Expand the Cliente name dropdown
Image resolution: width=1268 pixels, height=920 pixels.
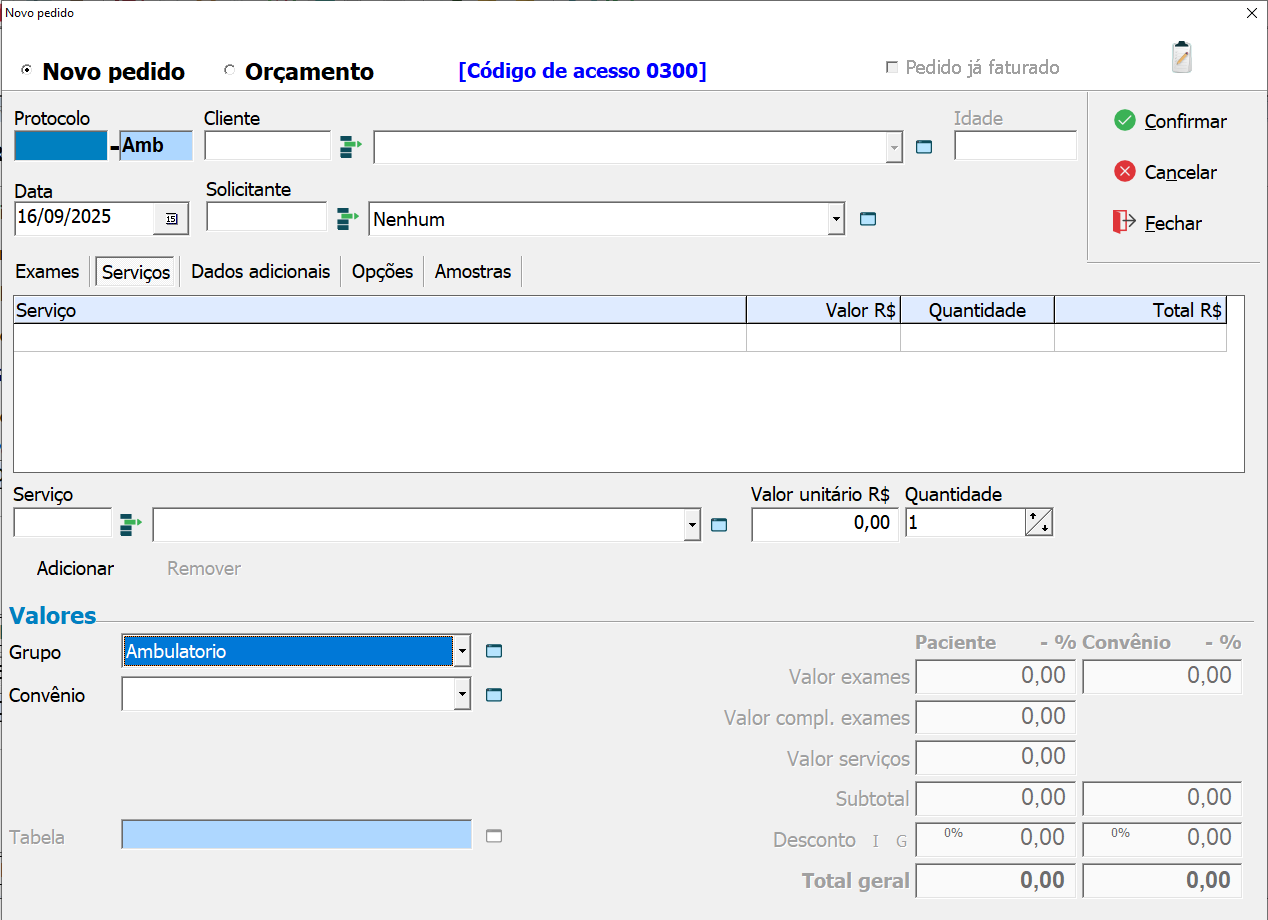[x=893, y=148]
